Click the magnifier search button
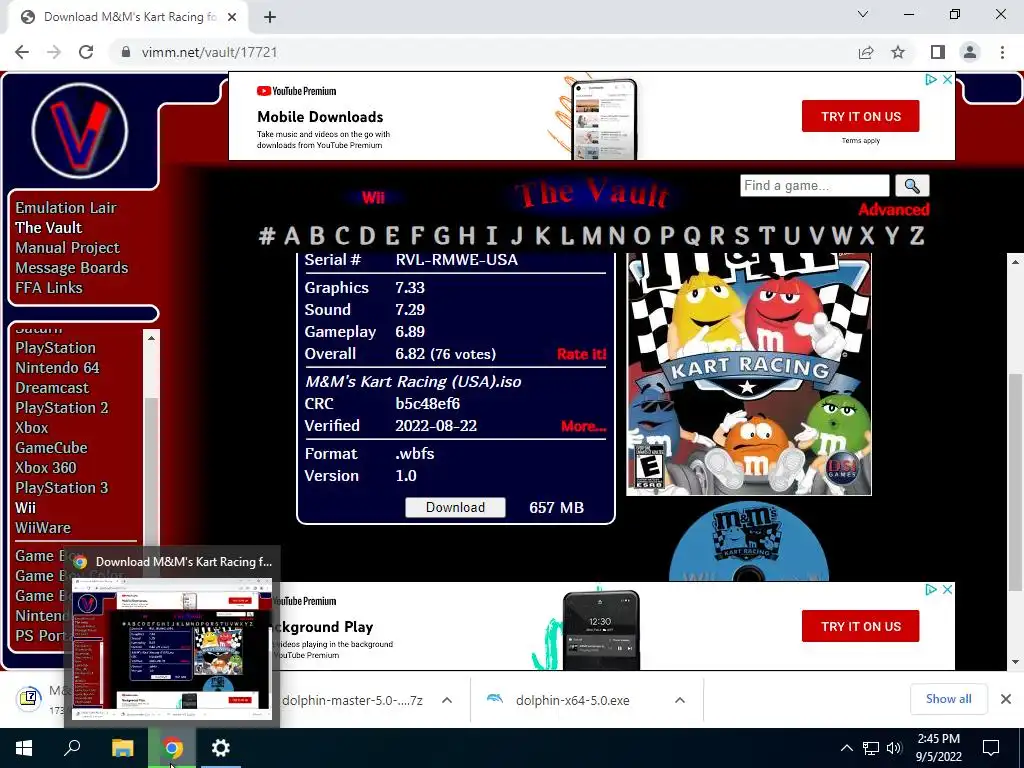This screenshot has width=1024, height=768. (x=912, y=186)
